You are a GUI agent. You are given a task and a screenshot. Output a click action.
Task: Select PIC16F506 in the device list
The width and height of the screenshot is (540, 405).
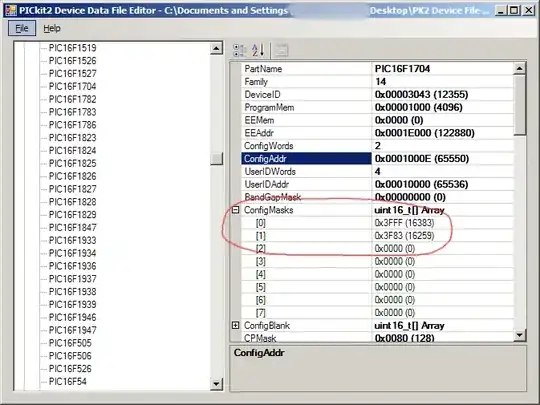point(70,356)
